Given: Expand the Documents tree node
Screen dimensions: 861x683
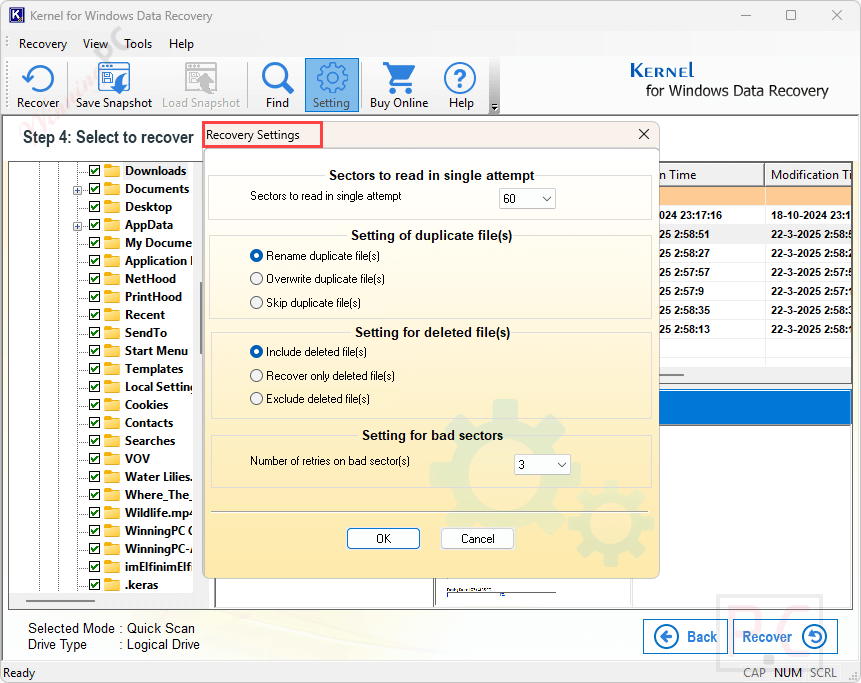Looking at the screenshot, I should coord(77,191).
